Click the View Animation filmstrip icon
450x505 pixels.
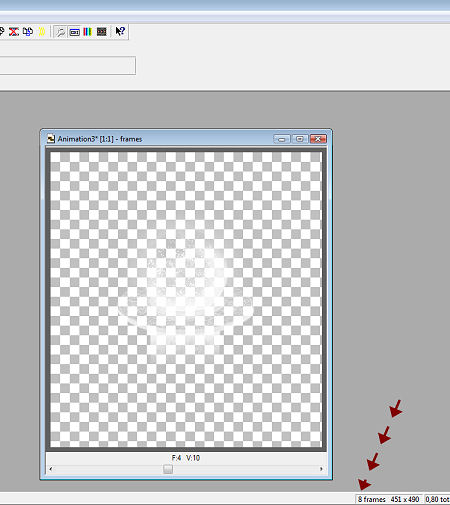tap(102, 32)
